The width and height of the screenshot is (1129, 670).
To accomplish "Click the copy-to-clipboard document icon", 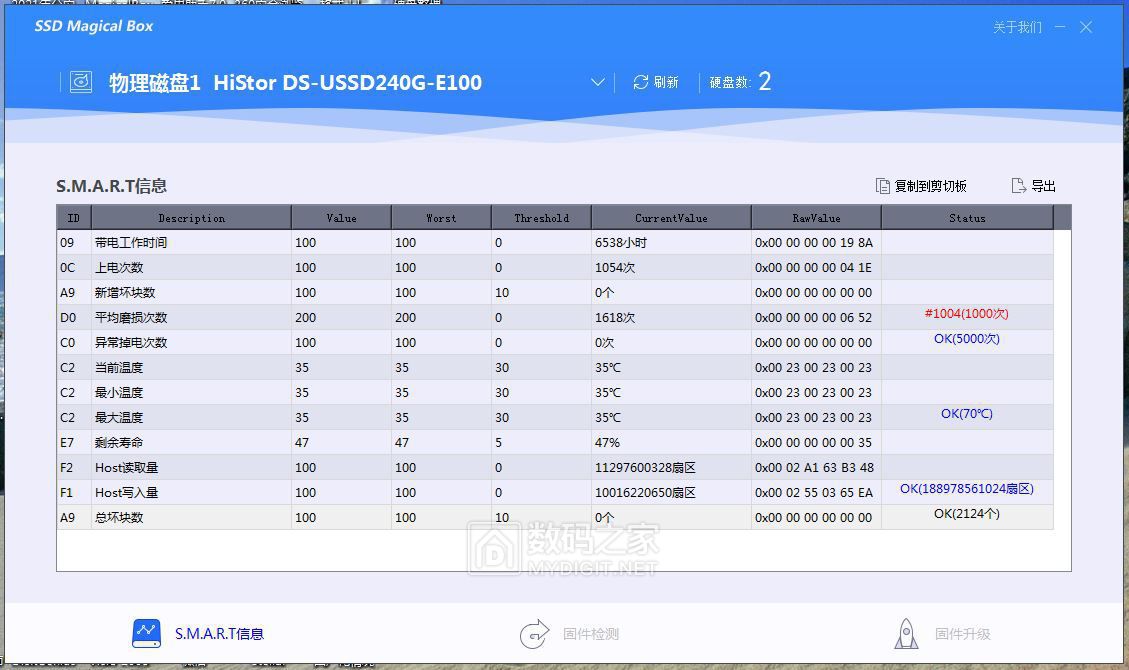I will click(x=882, y=186).
